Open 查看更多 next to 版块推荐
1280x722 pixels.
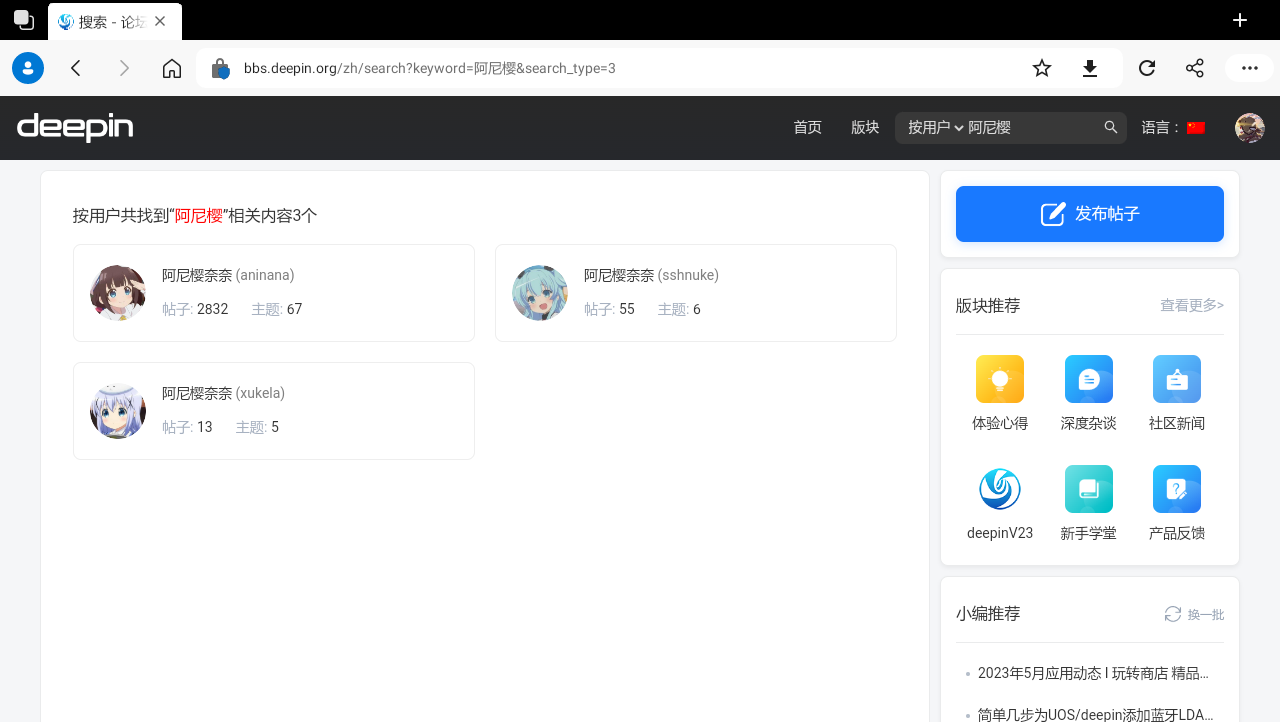coord(1191,305)
